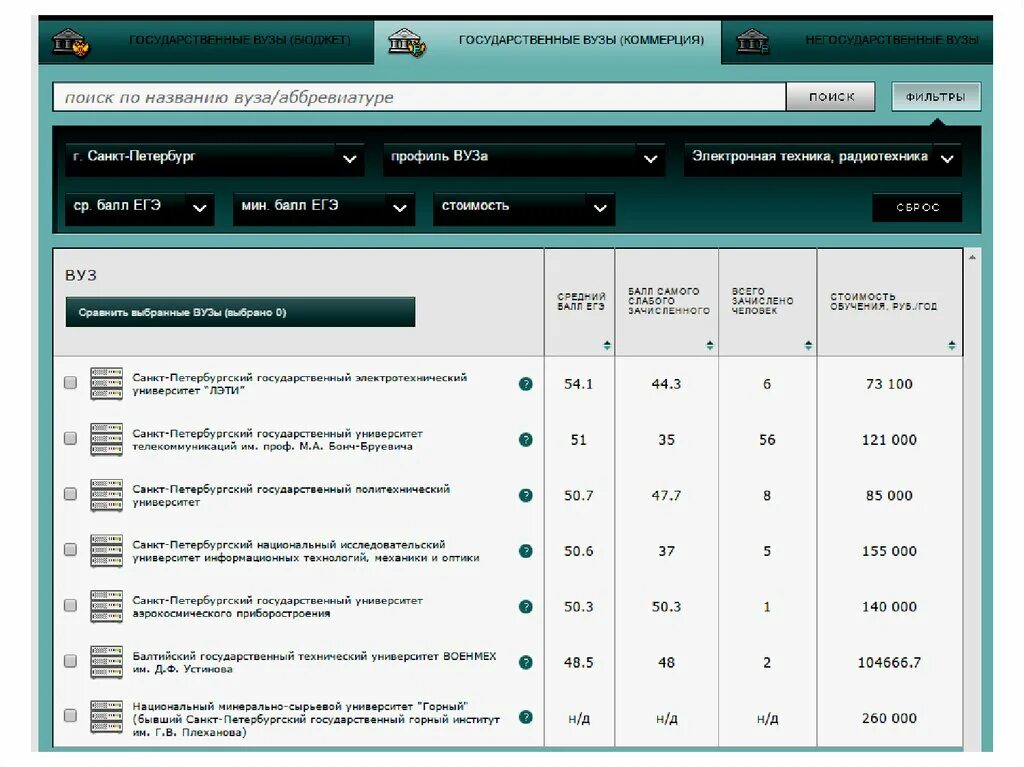Switch to Государственные вузы (коммерция) tab
1024x767 pixels.
548,41
